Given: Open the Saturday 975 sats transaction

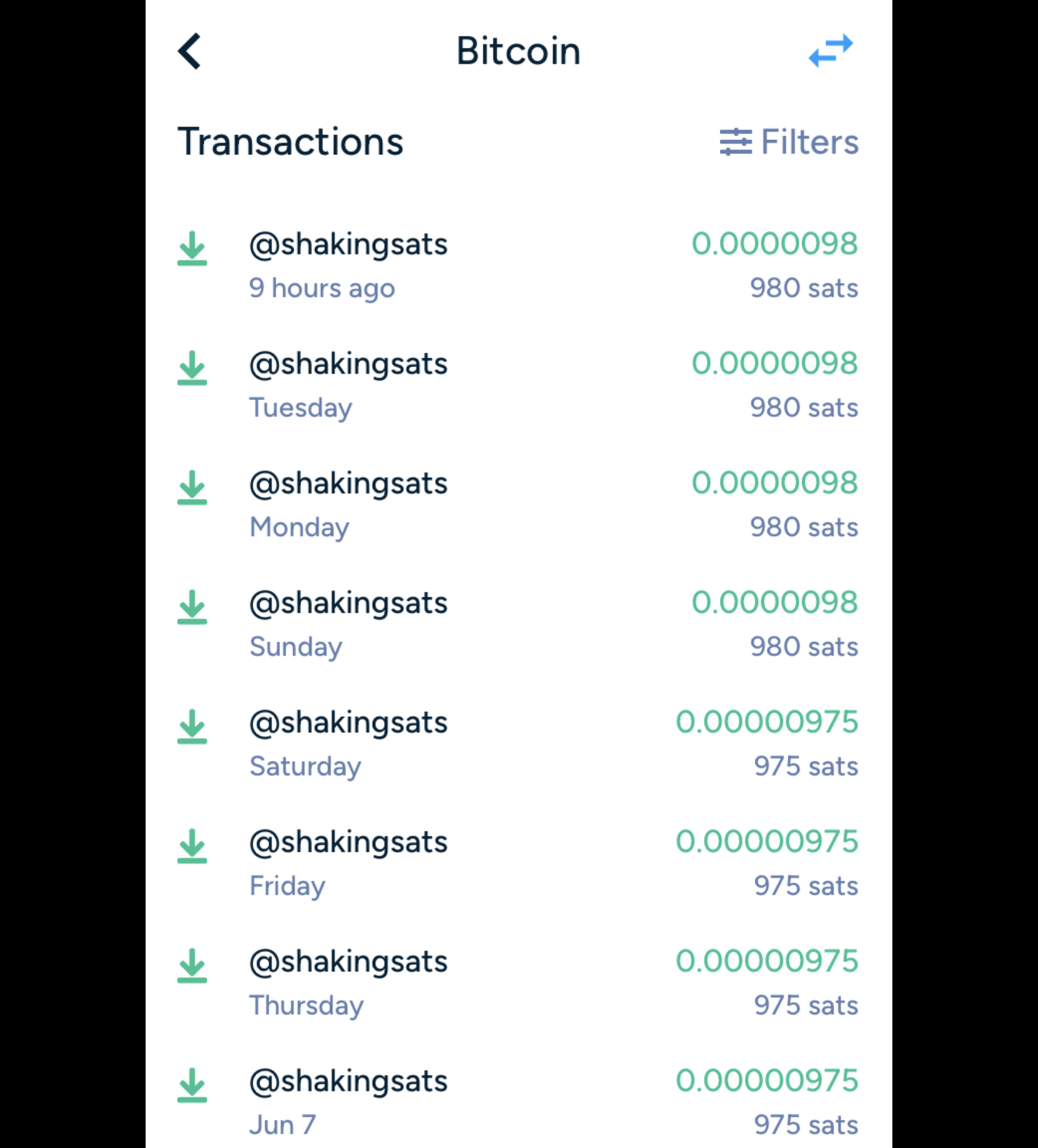Looking at the screenshot, I should (518, 744).
